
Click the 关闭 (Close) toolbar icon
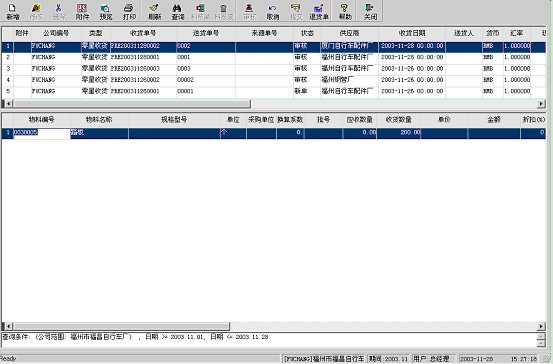pos(370,12)
